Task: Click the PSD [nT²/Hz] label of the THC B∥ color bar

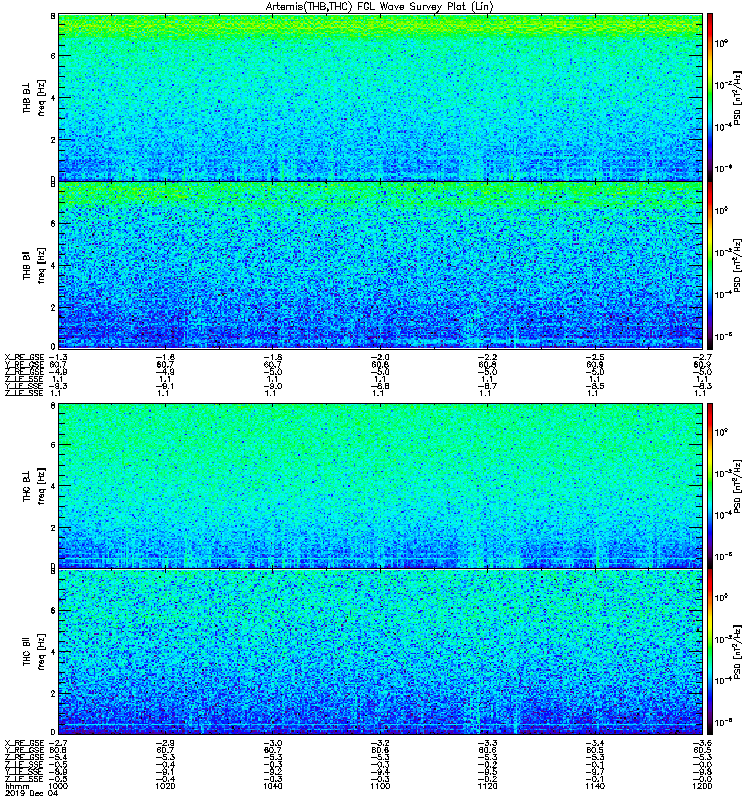Action: [737, 651]
